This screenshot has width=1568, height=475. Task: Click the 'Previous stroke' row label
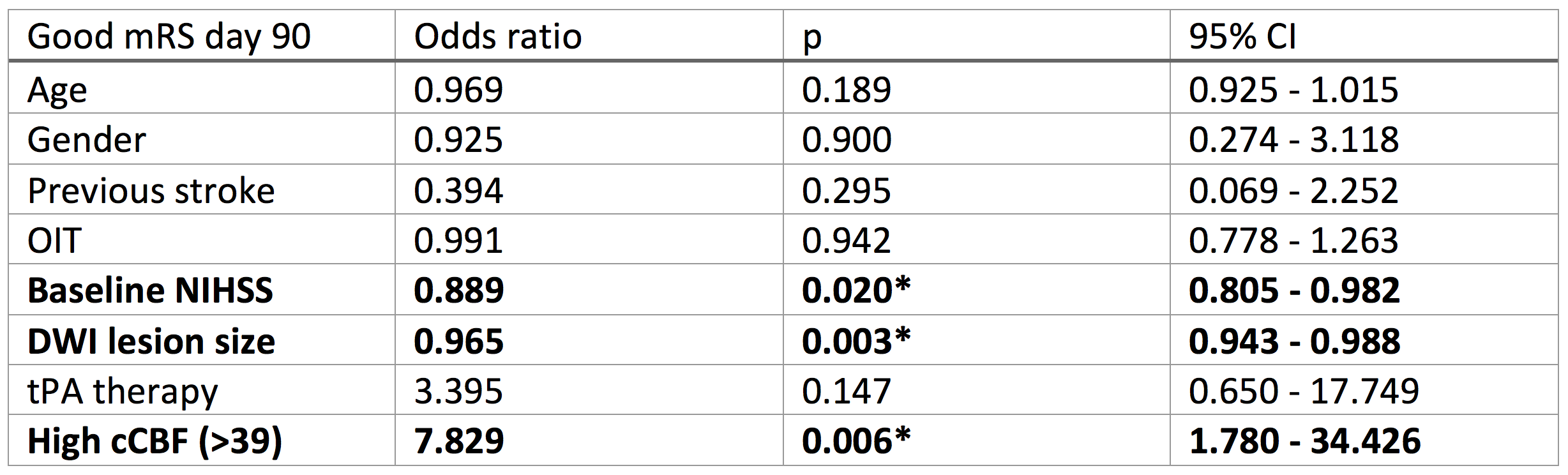point(151,191)
